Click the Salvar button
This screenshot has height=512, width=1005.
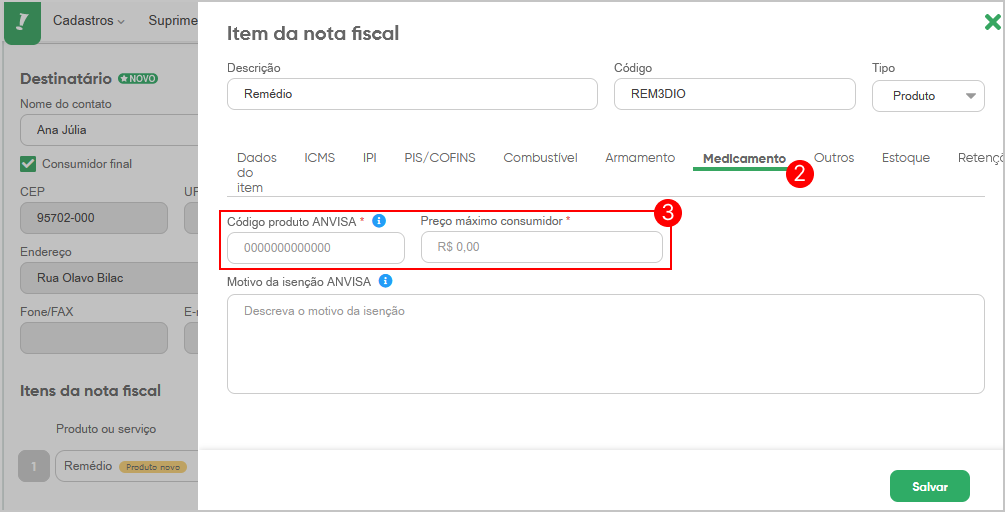coord(929,486)
